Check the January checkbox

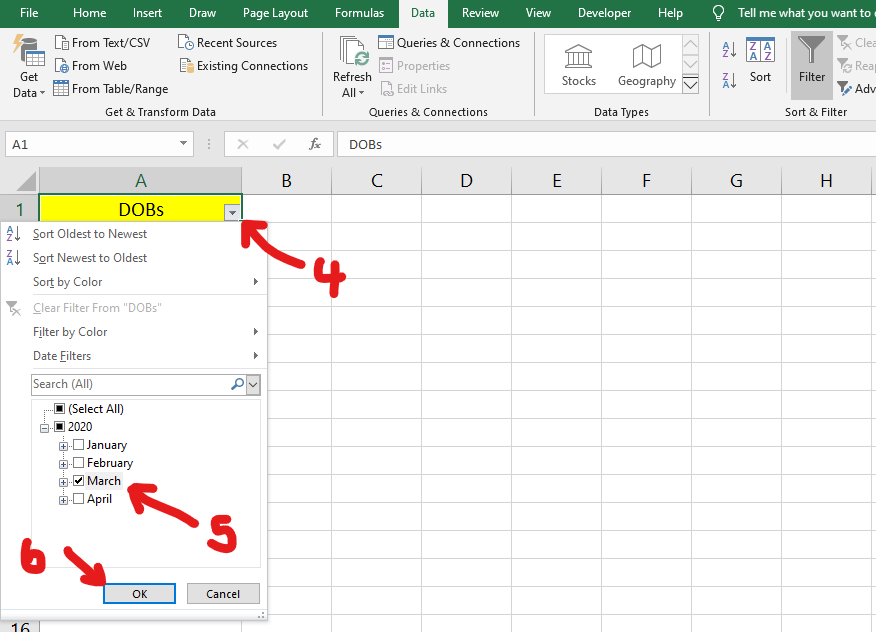[79, 445]
